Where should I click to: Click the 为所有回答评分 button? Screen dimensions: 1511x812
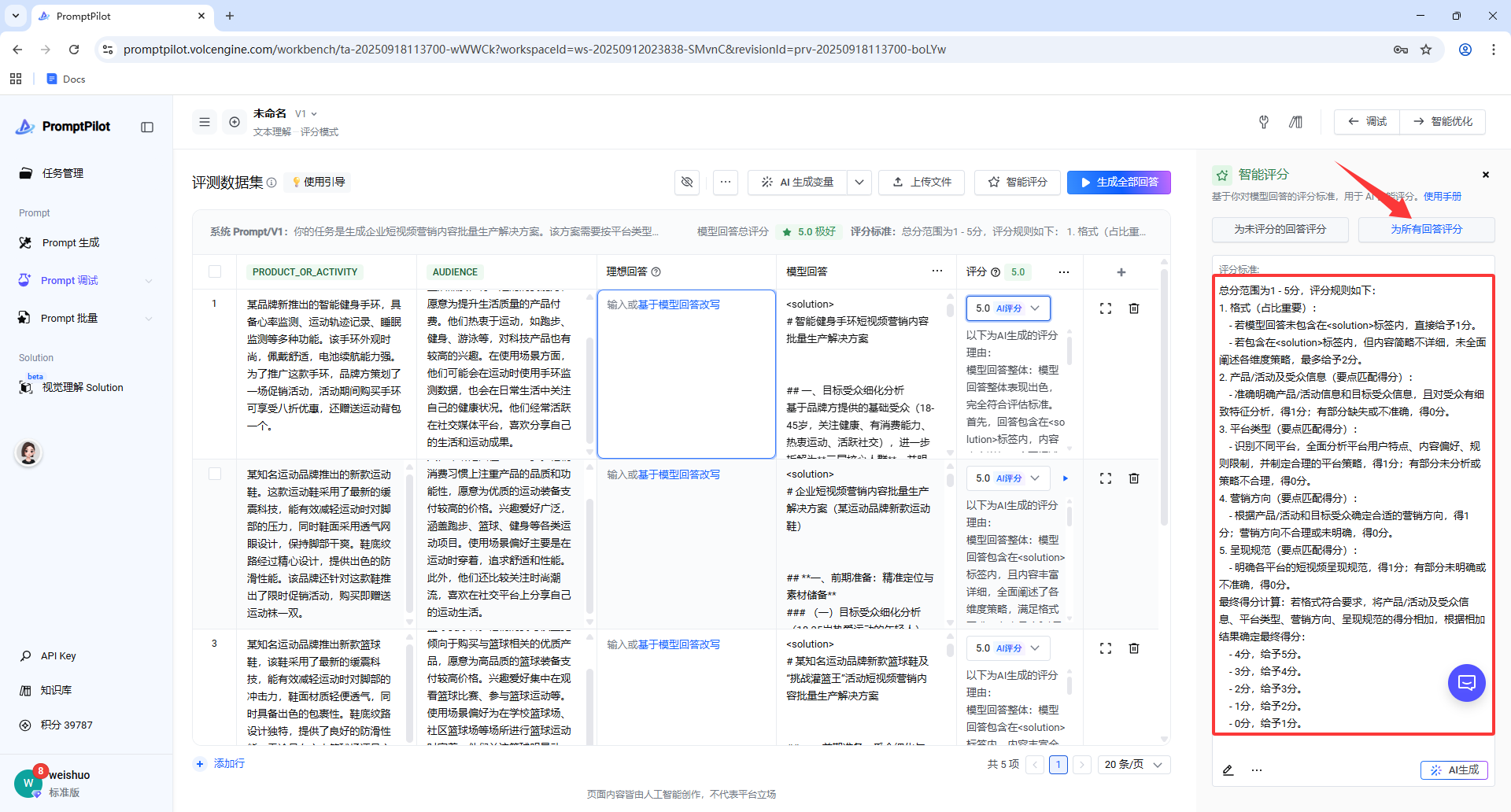point(1426,229)
